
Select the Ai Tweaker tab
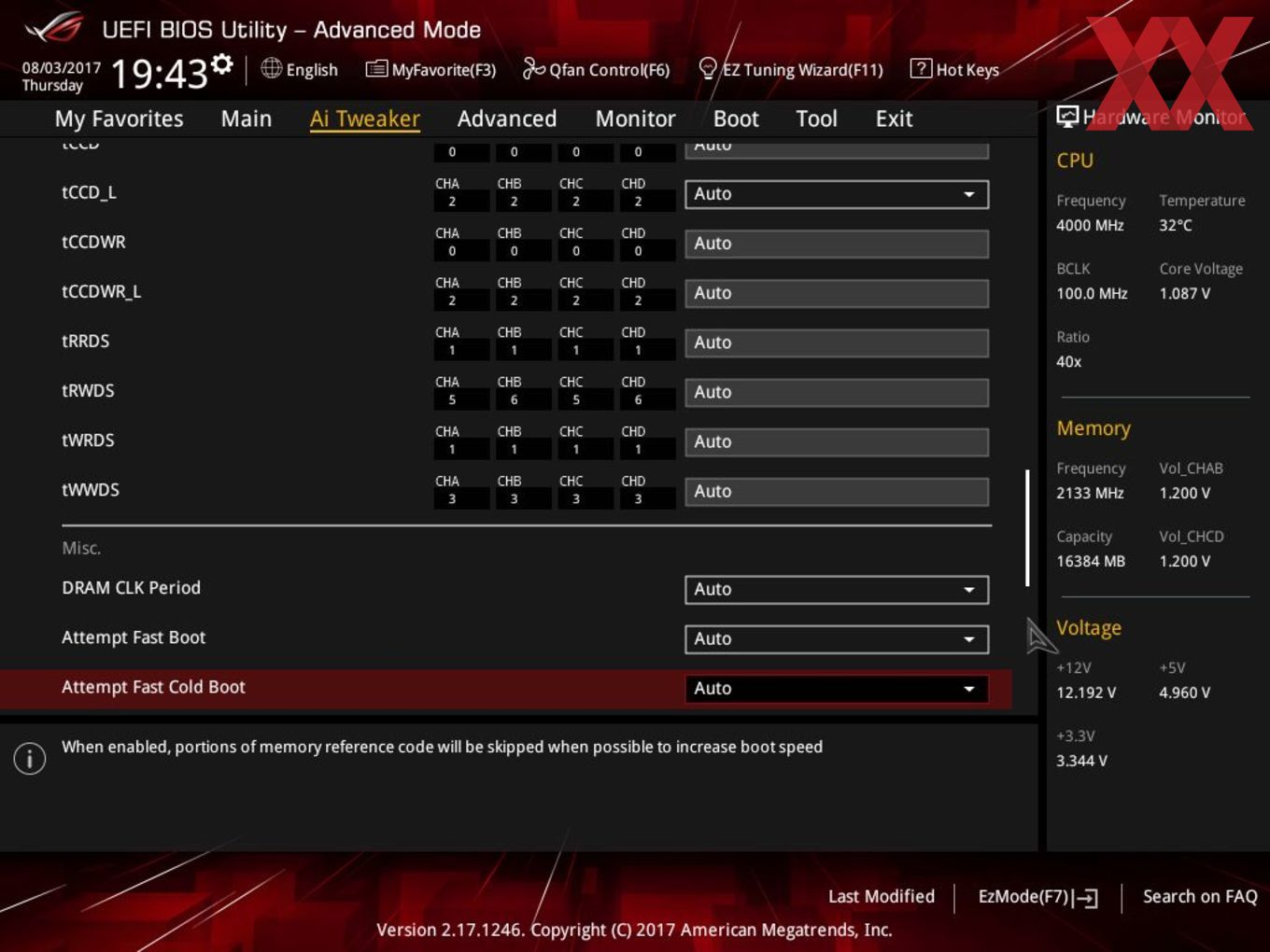[364, 119]
